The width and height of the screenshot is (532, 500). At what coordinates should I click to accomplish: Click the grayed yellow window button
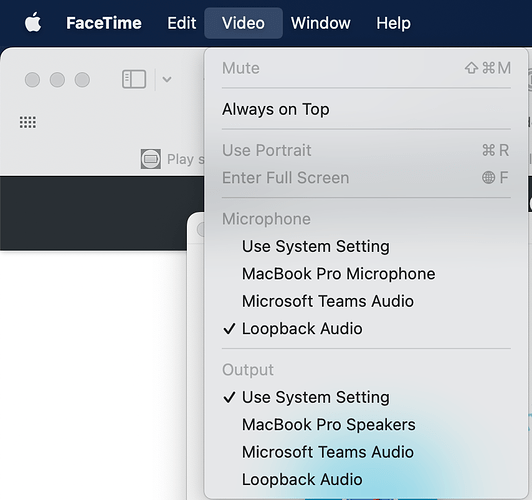[x=57, y=80]
